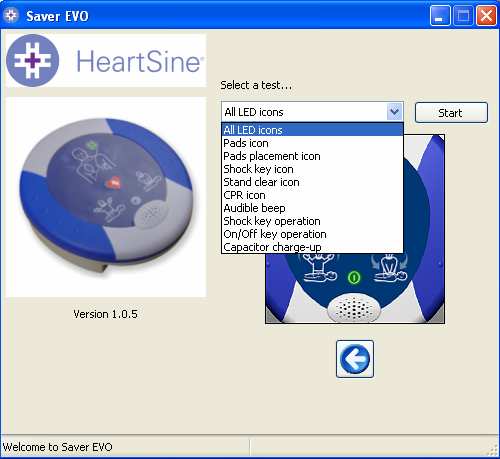Screen dimensions: 500x459
Task: Pick 'Audible beep' test option
Action: [312, 208]
